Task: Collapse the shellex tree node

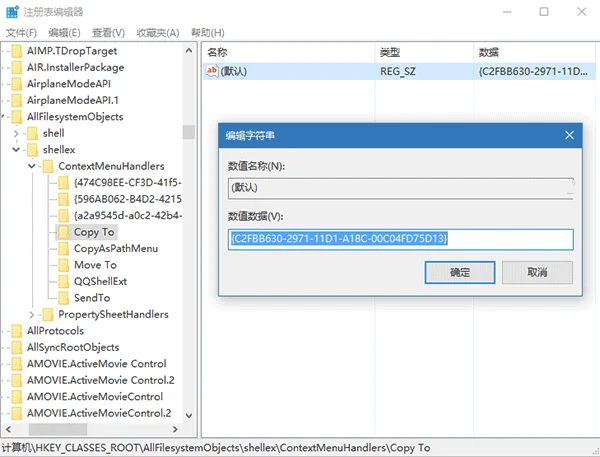Action: 16,150
